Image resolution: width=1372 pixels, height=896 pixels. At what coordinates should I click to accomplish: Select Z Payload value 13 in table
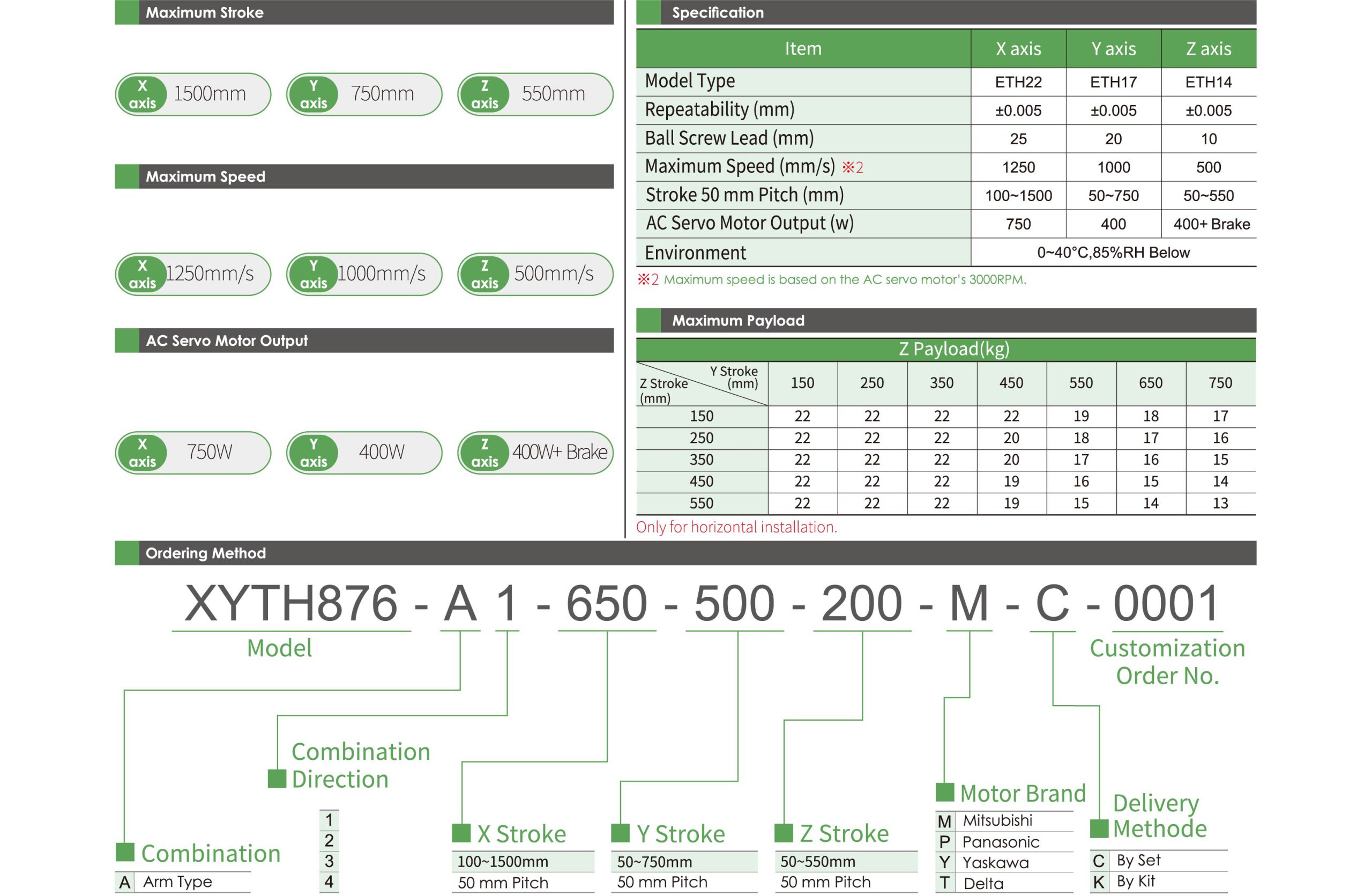(1220, 502)
